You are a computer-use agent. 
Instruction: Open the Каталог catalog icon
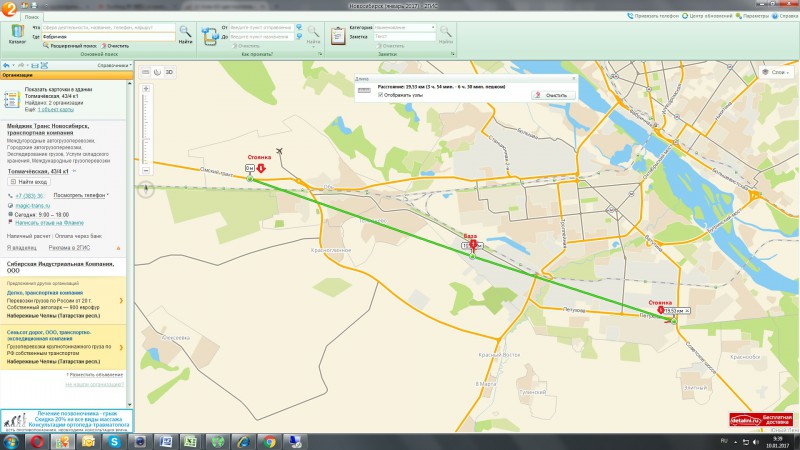16,33
